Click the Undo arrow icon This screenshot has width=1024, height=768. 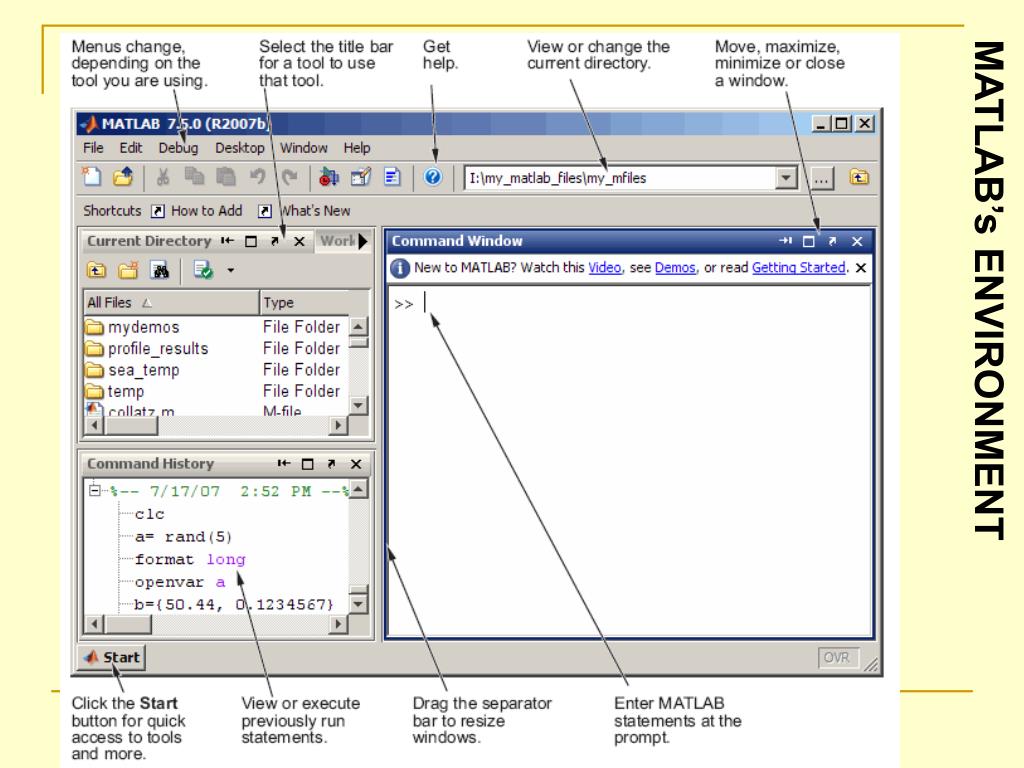pos(257,177)
